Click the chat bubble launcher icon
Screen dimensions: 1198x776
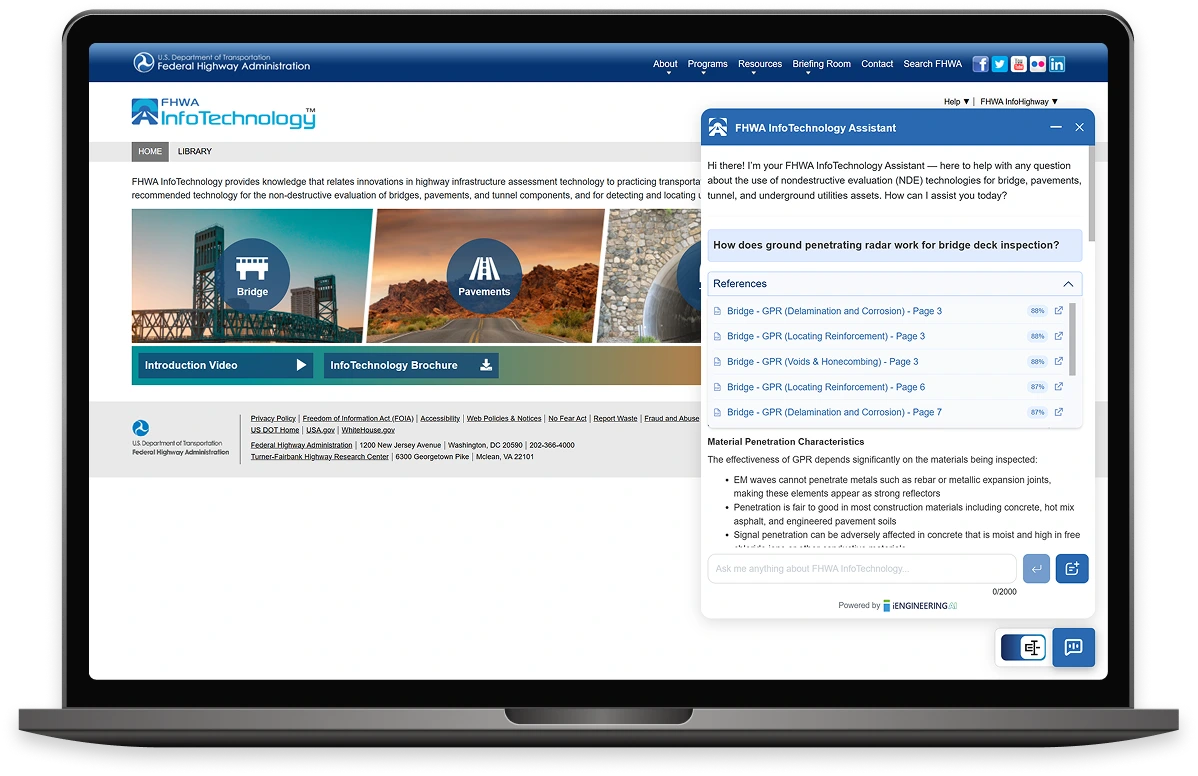click(x=1074, y=647)
